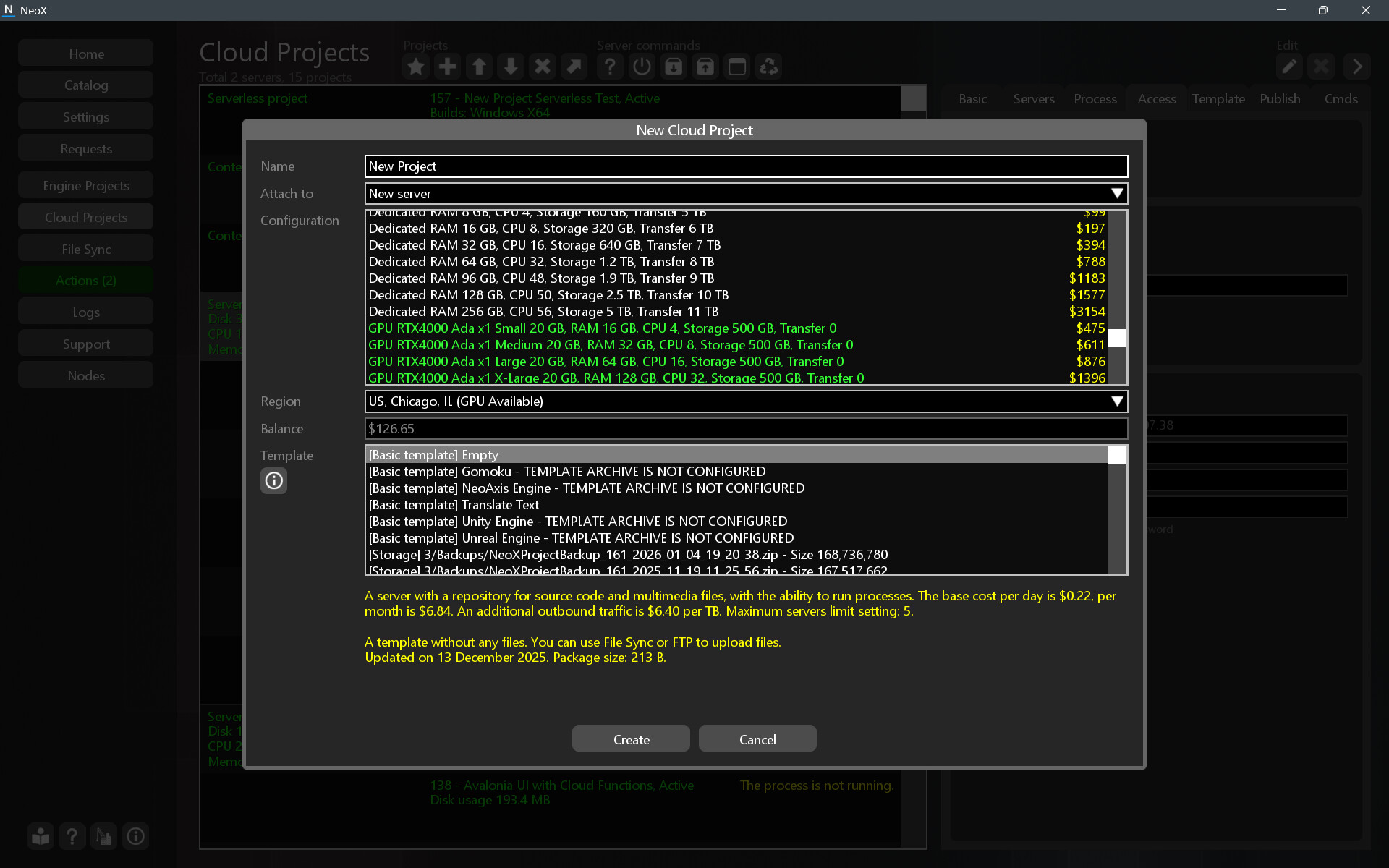Click the Name input field

tap(745, 166)
